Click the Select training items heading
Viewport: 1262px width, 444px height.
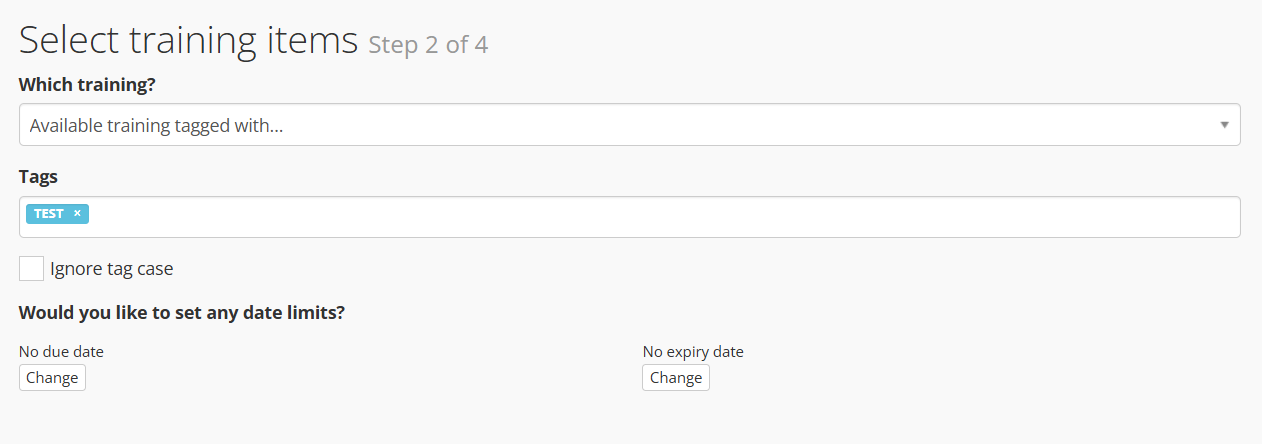click(x=188, y=40)
